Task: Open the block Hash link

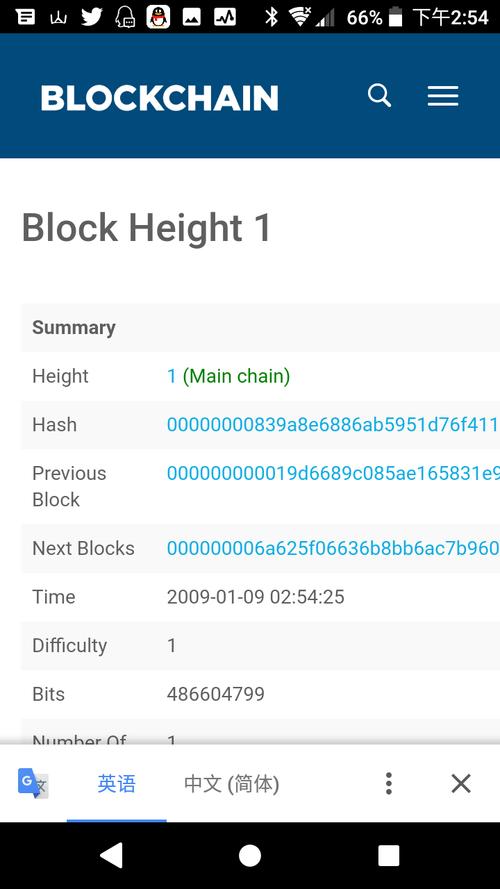Action: pos(333,425)
